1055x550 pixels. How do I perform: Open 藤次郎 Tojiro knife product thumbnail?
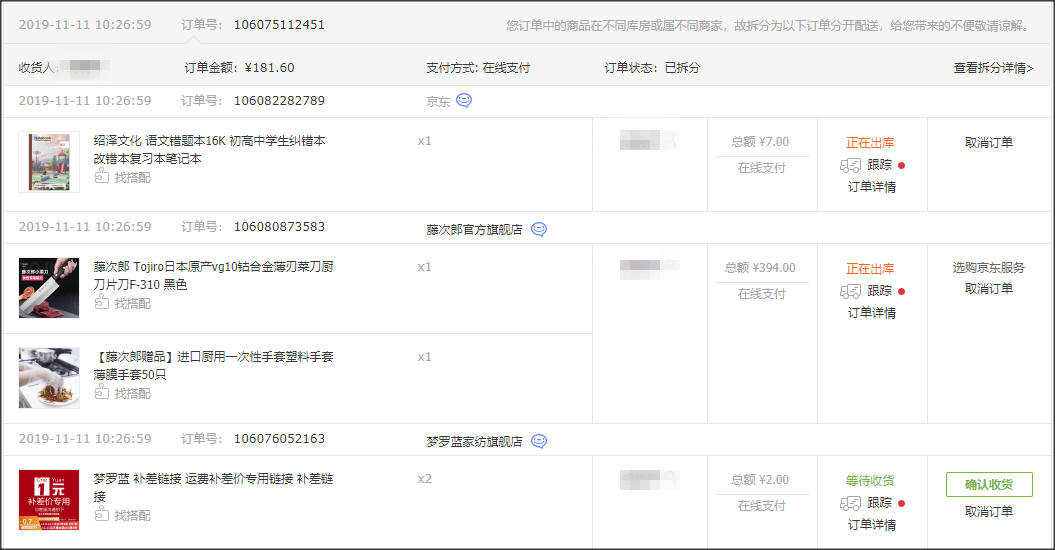pos(49,287)
